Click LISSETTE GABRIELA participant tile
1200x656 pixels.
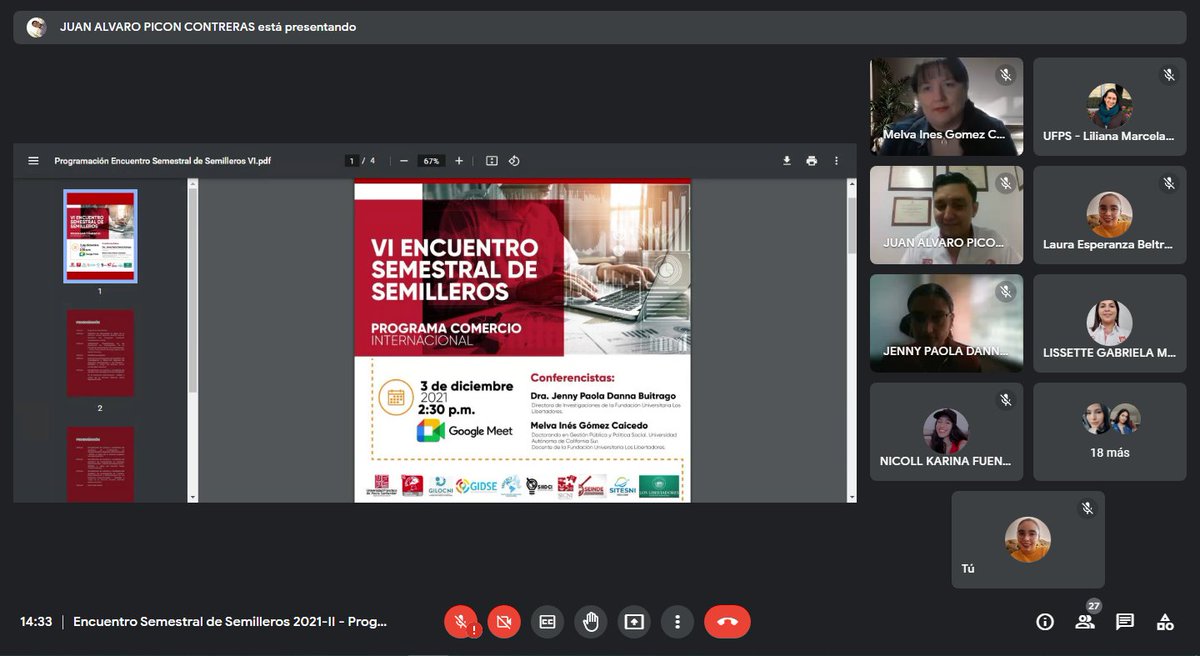pyautogui.click(x=1109, y=323)
